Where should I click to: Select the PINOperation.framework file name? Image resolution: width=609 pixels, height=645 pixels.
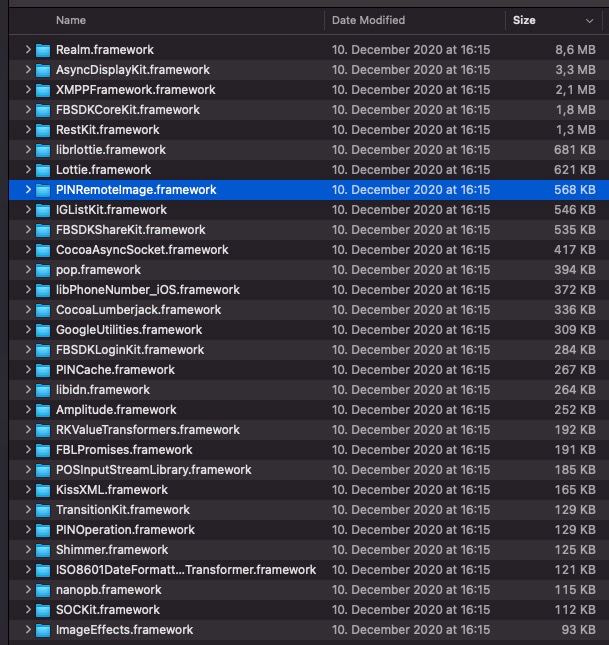[x=125, y=530]
